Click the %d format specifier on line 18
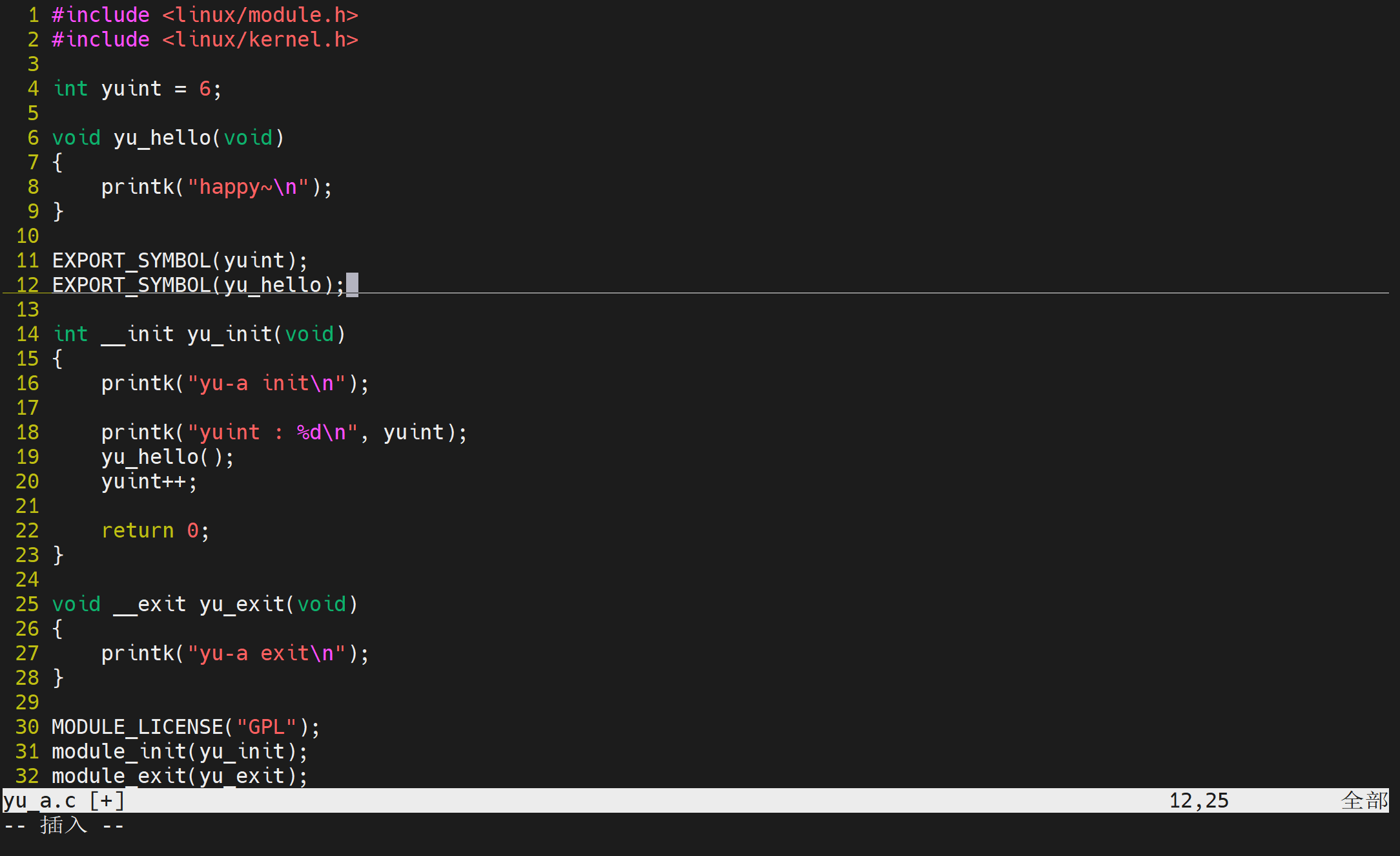The height and width of the screenshot is (856, 1400). click(x=309, y=432)
